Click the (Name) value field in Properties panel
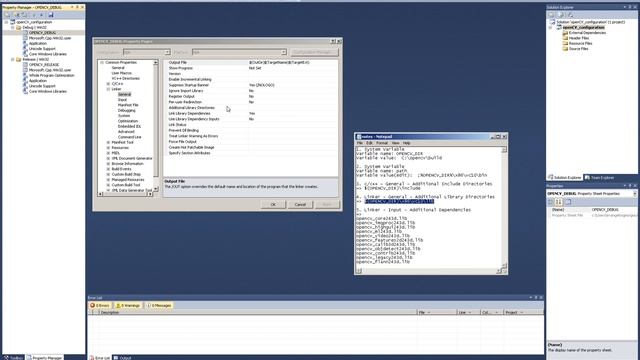The image size is (640, 360). pyautogui.click(x=613, y=210)
